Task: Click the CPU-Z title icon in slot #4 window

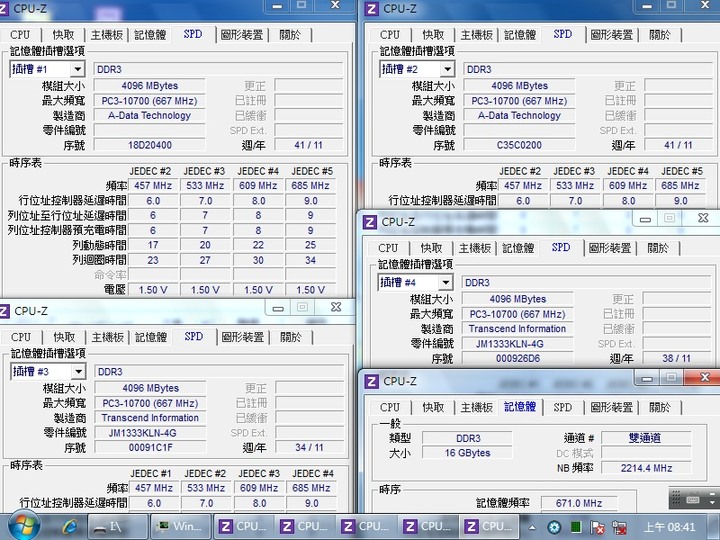Action: click(370, 222)
